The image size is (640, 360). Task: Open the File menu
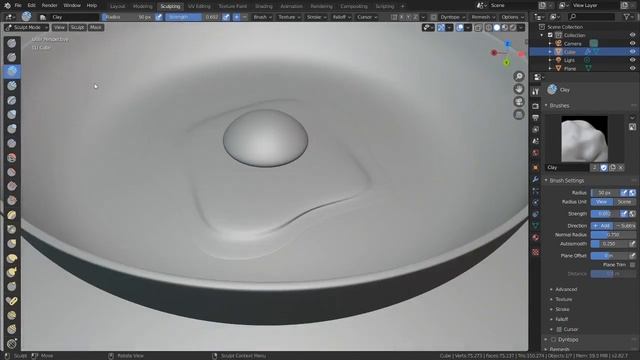[x=18, y=6]
